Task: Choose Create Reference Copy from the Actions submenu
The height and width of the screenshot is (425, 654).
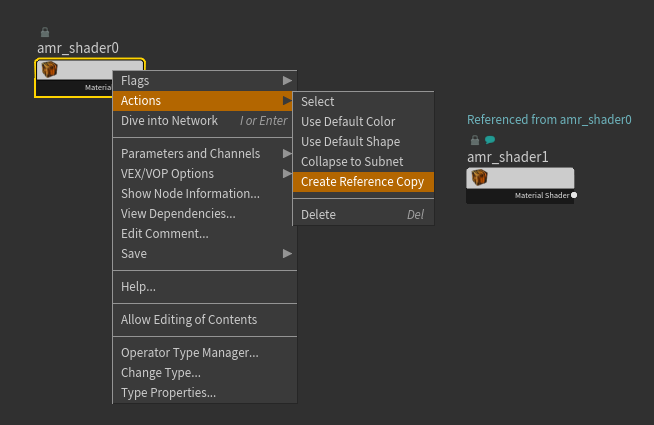Action: (x=362, y=182)
